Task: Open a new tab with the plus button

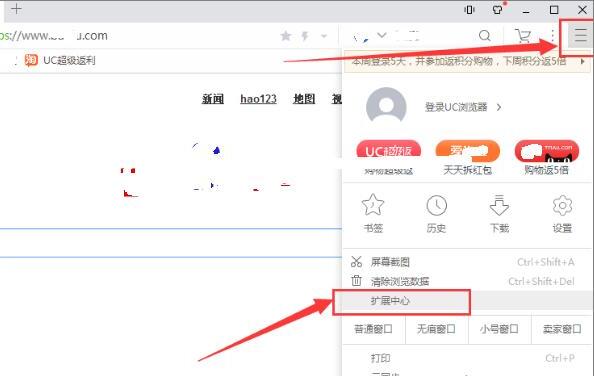Action: click(x=16, y=9)
